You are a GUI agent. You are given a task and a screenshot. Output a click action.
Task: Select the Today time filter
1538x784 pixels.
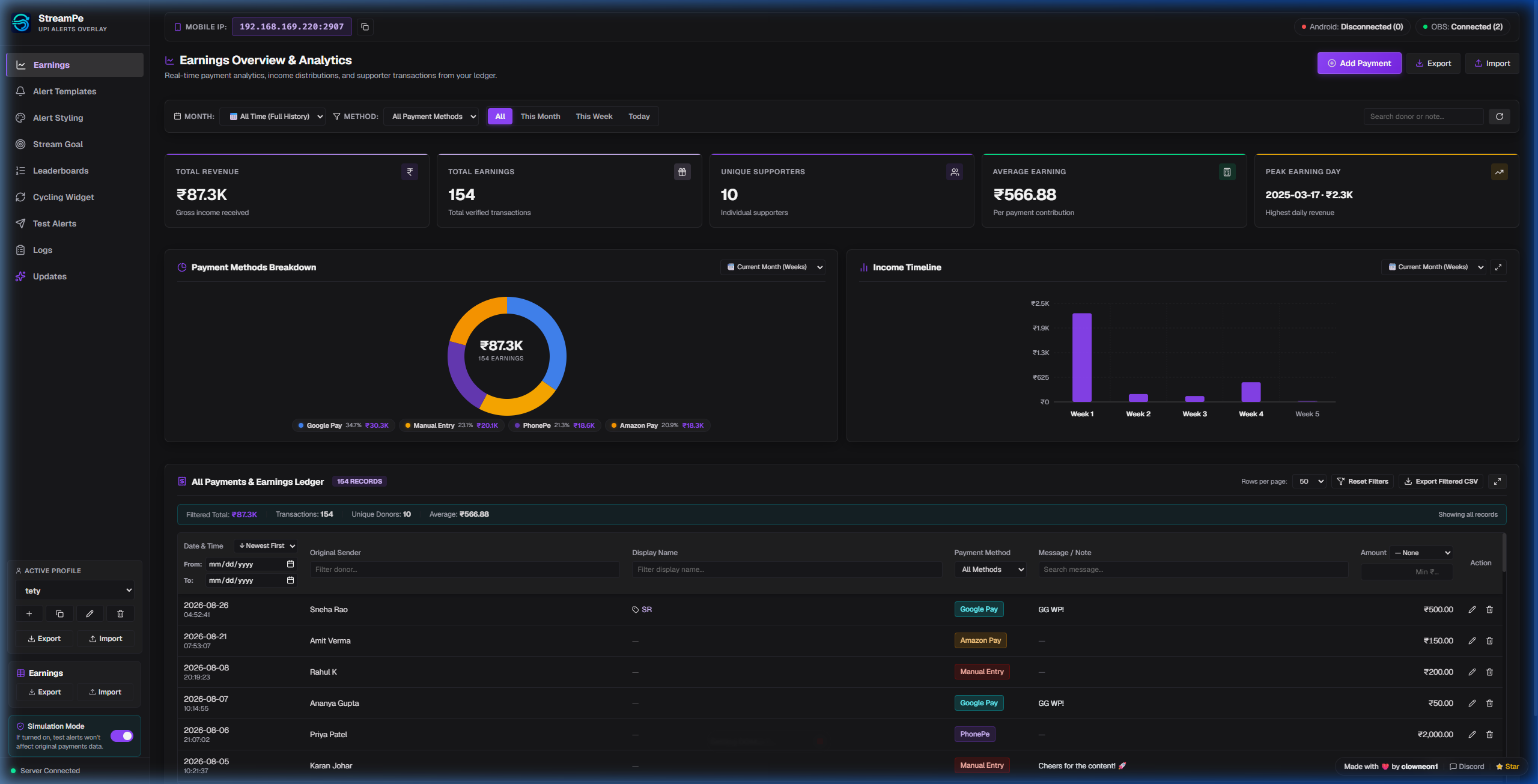pos(639,117)
